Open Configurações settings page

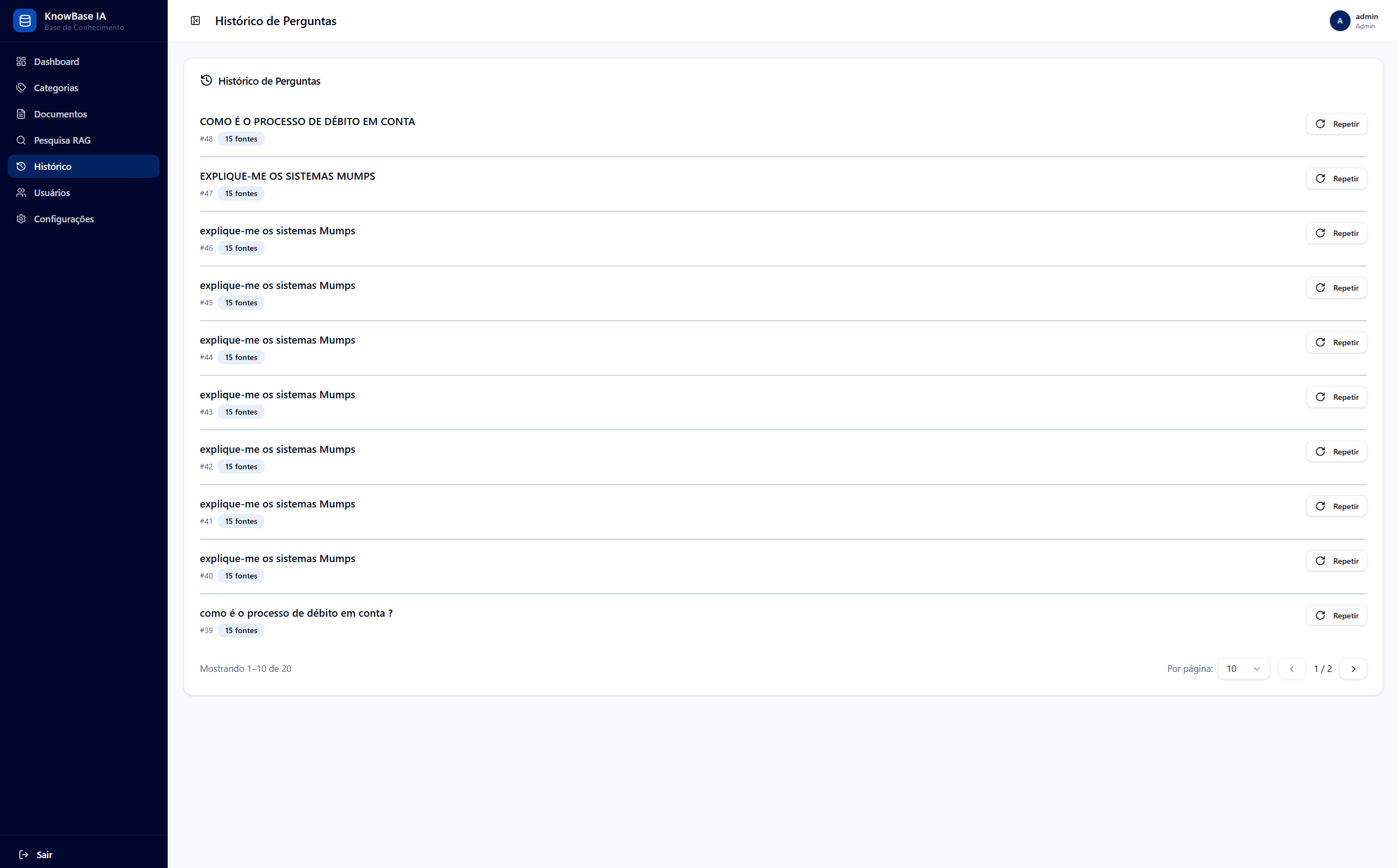(83, 219)
